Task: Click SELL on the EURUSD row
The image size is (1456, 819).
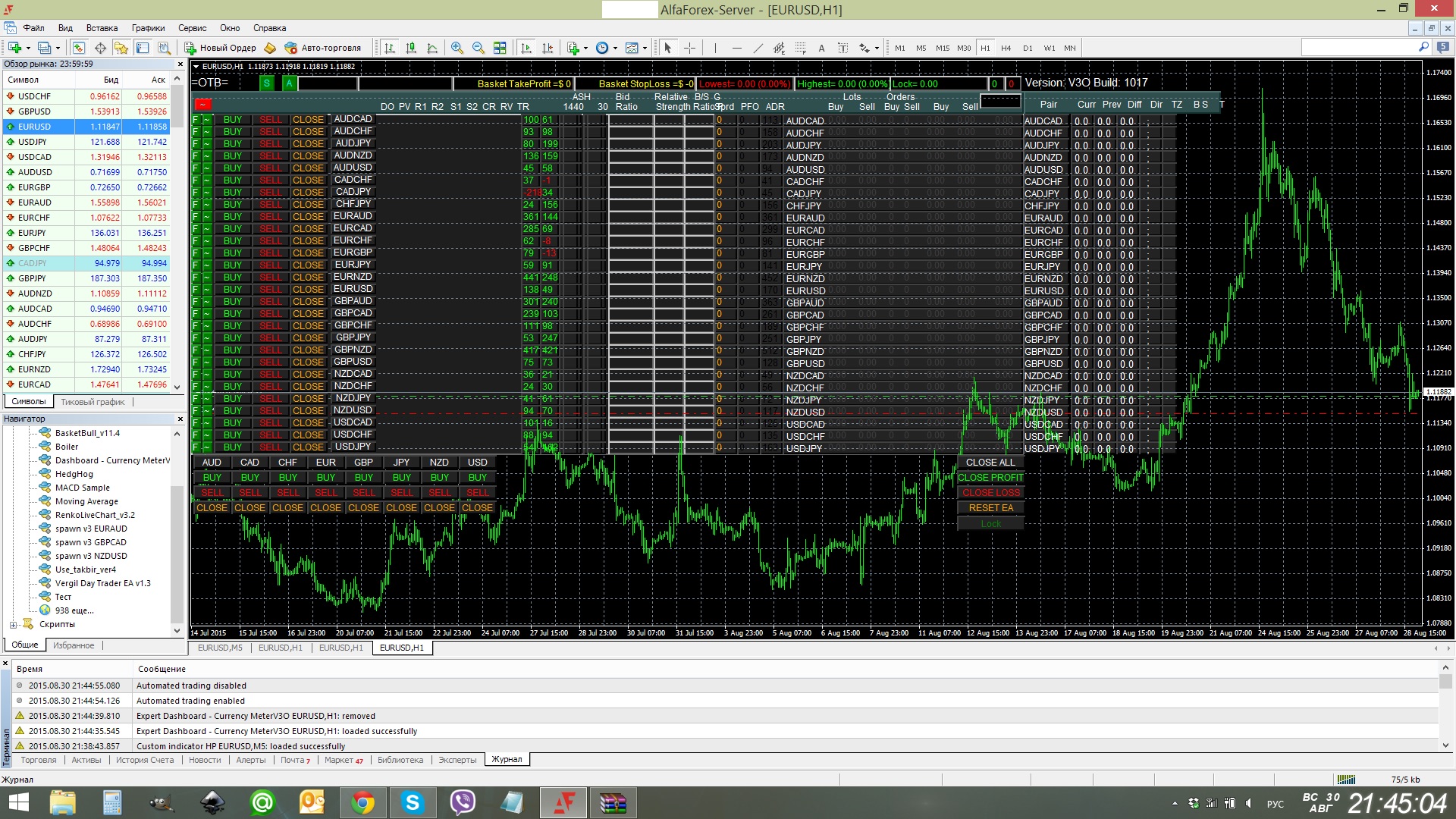Action: [271, 290]
